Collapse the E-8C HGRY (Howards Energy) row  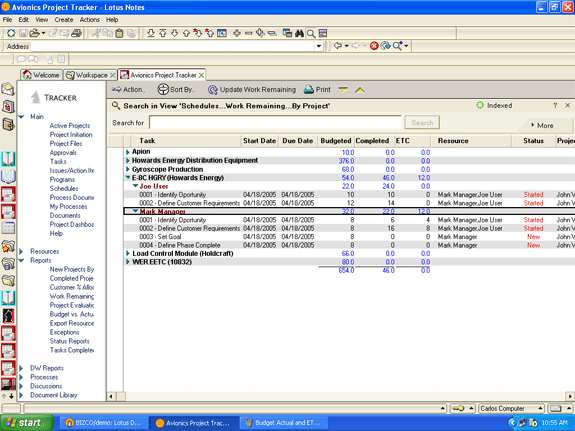(128, 178)
